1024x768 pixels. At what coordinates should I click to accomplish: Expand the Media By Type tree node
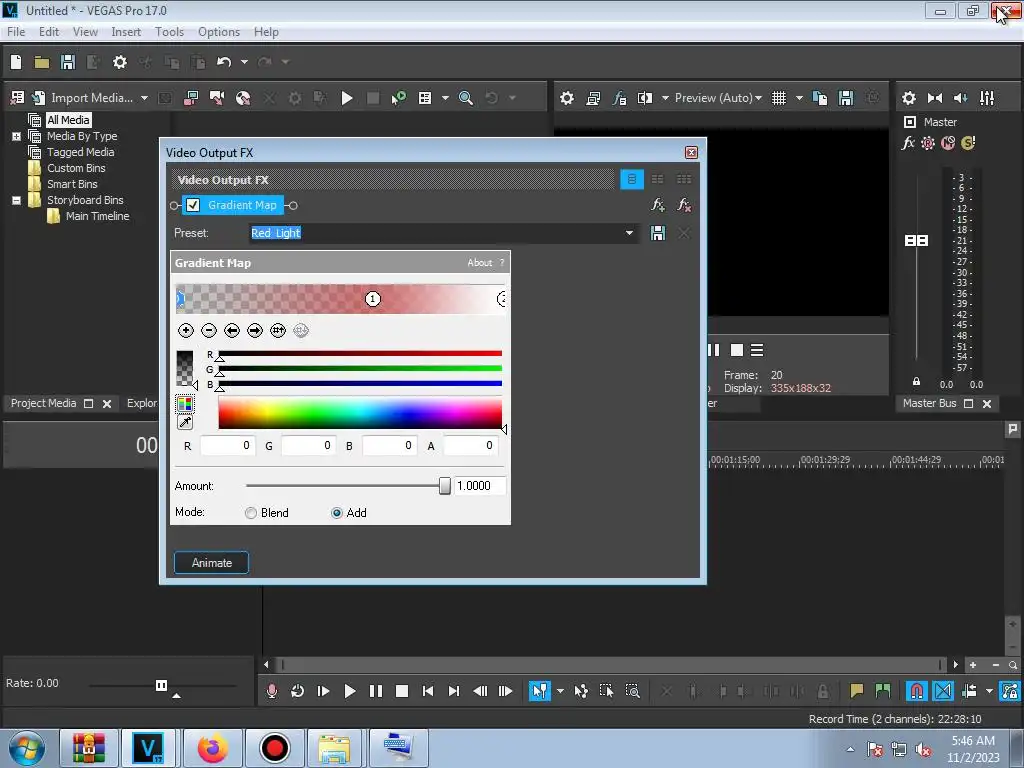coord(16,136)
